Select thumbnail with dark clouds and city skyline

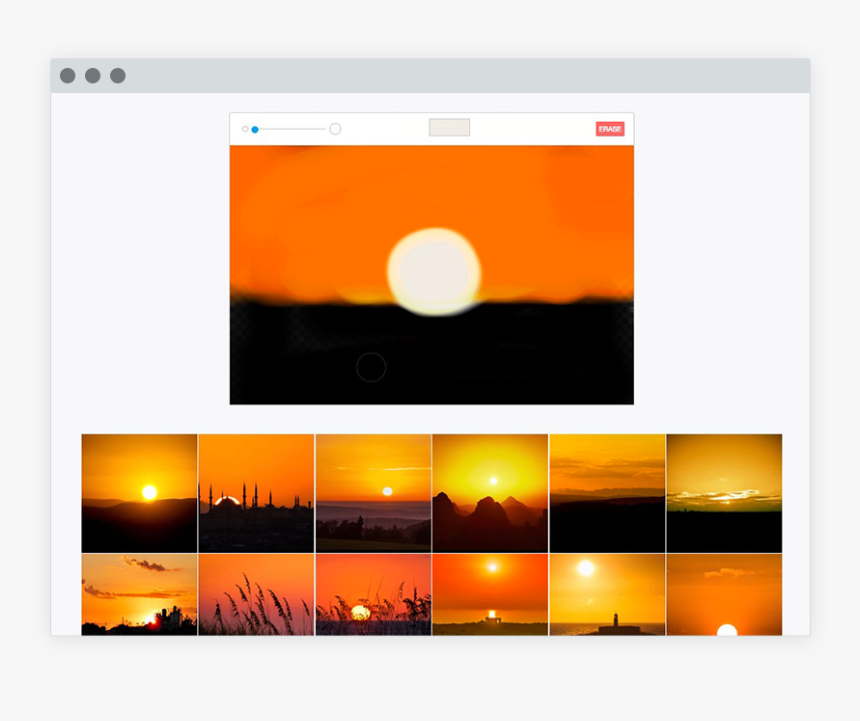click(139, 594)
